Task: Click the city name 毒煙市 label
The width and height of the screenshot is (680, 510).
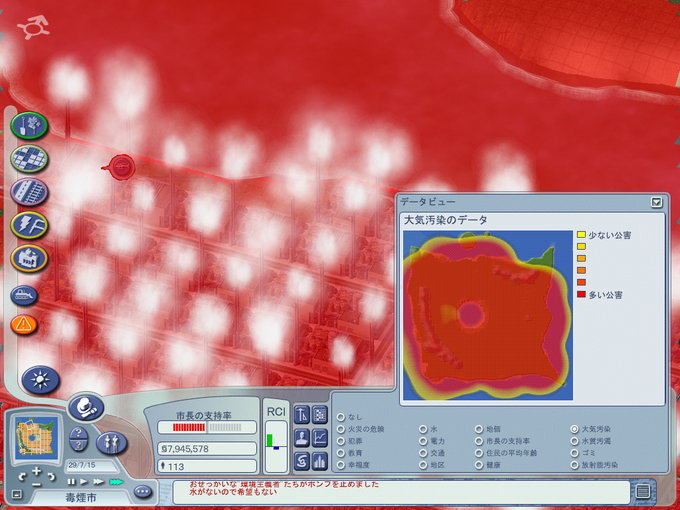Action: click(81, 497)
